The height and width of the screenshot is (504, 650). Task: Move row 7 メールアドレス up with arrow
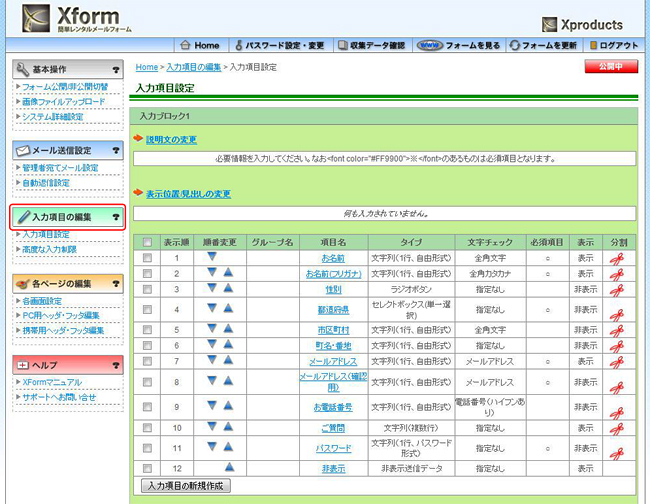tap(228, 360)
